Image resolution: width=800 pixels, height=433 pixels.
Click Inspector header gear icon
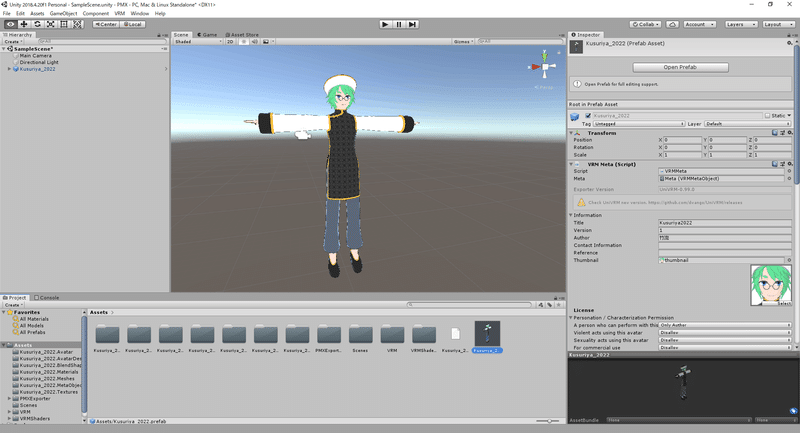pos(789,43)
